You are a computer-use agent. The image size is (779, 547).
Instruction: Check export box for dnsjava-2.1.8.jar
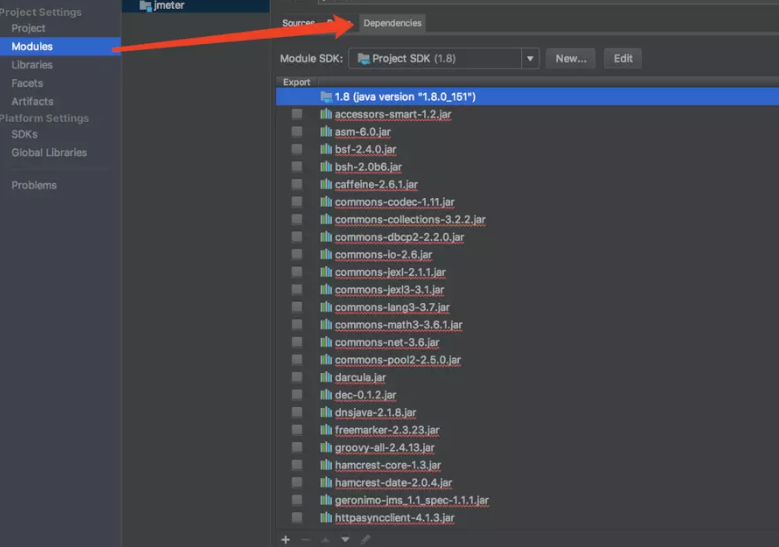pos(297,412)
